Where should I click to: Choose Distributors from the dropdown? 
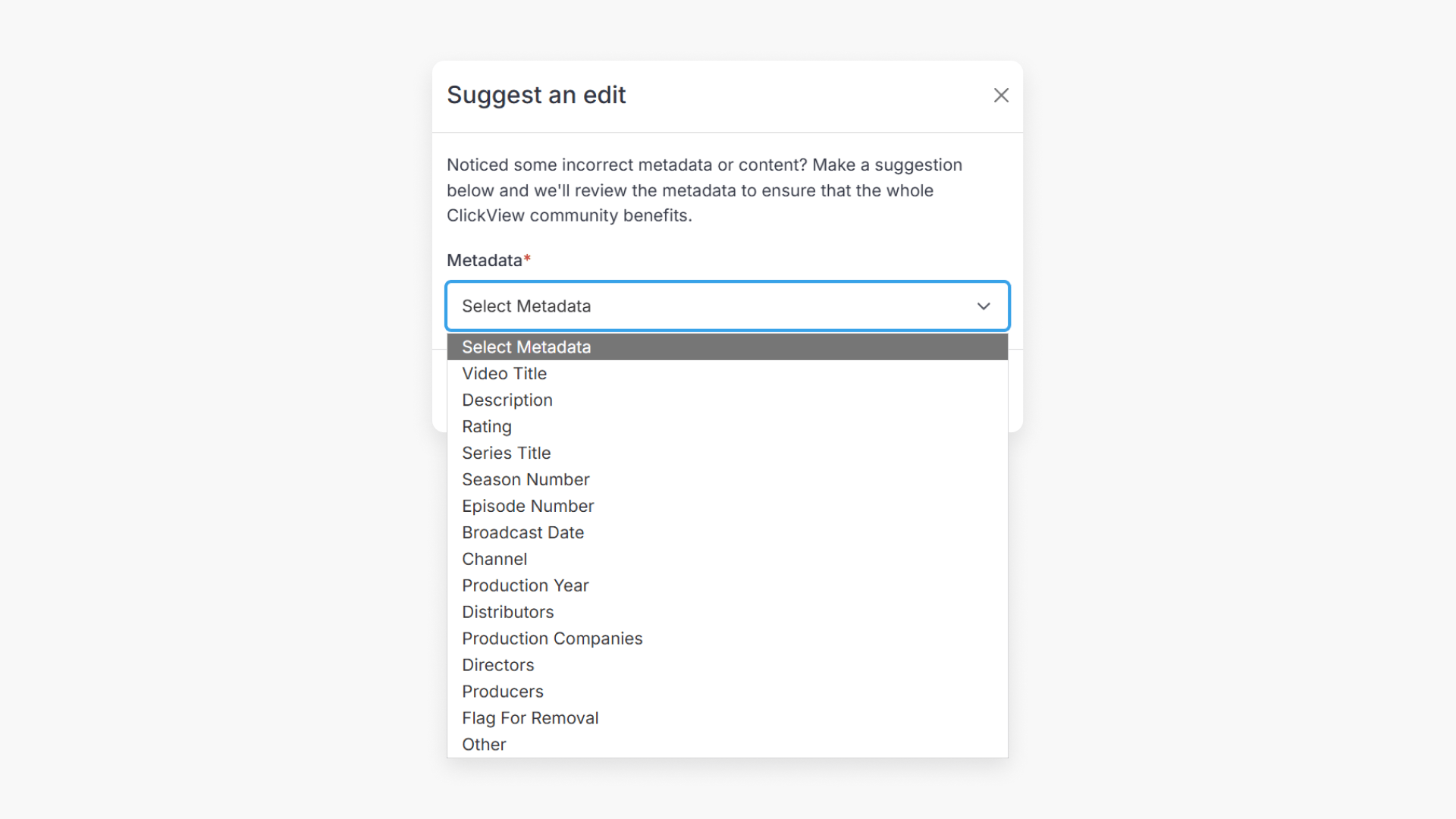tap(507, 612)
